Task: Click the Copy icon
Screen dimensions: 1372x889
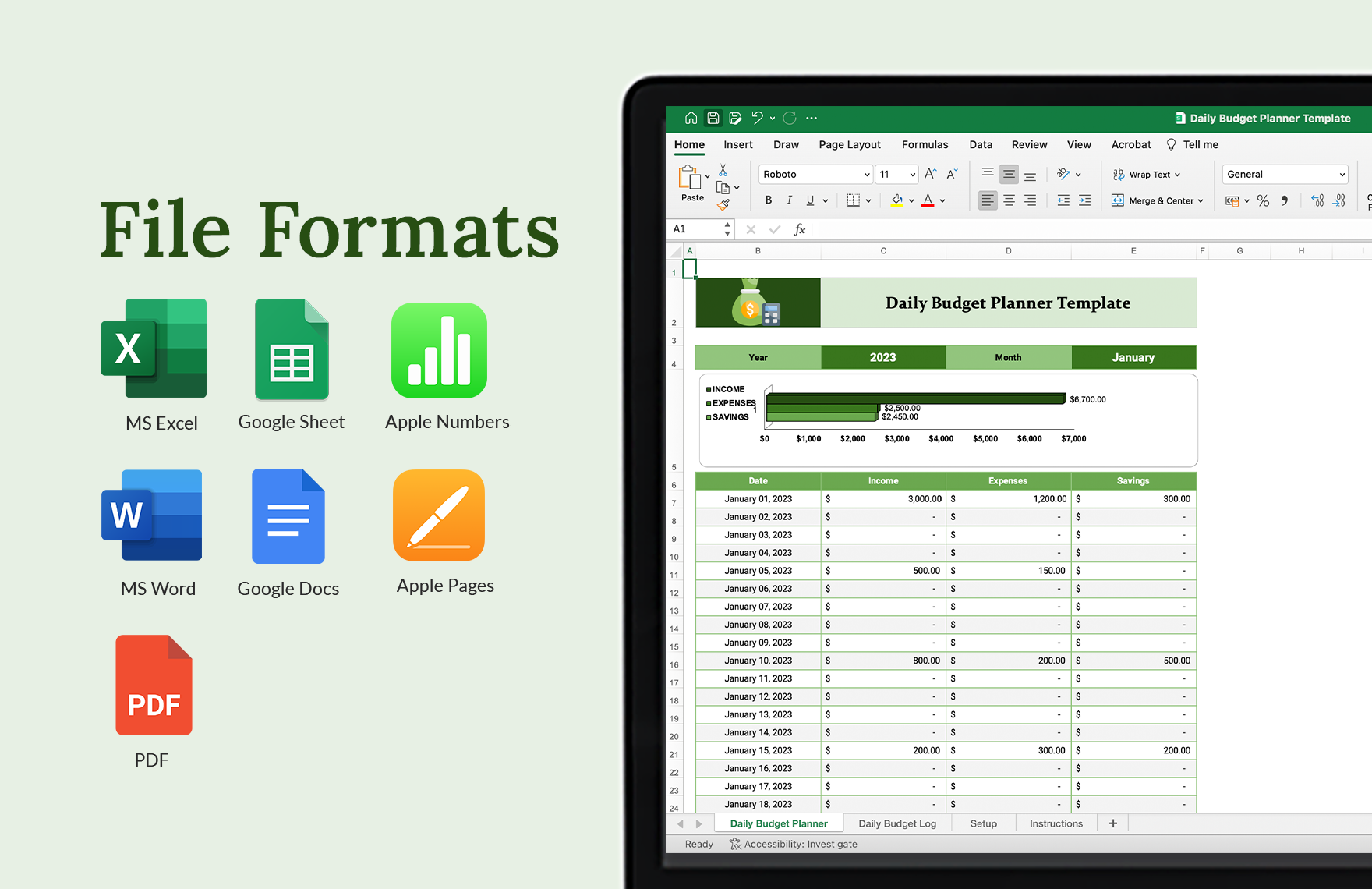Action: click(x=723, y=187)
